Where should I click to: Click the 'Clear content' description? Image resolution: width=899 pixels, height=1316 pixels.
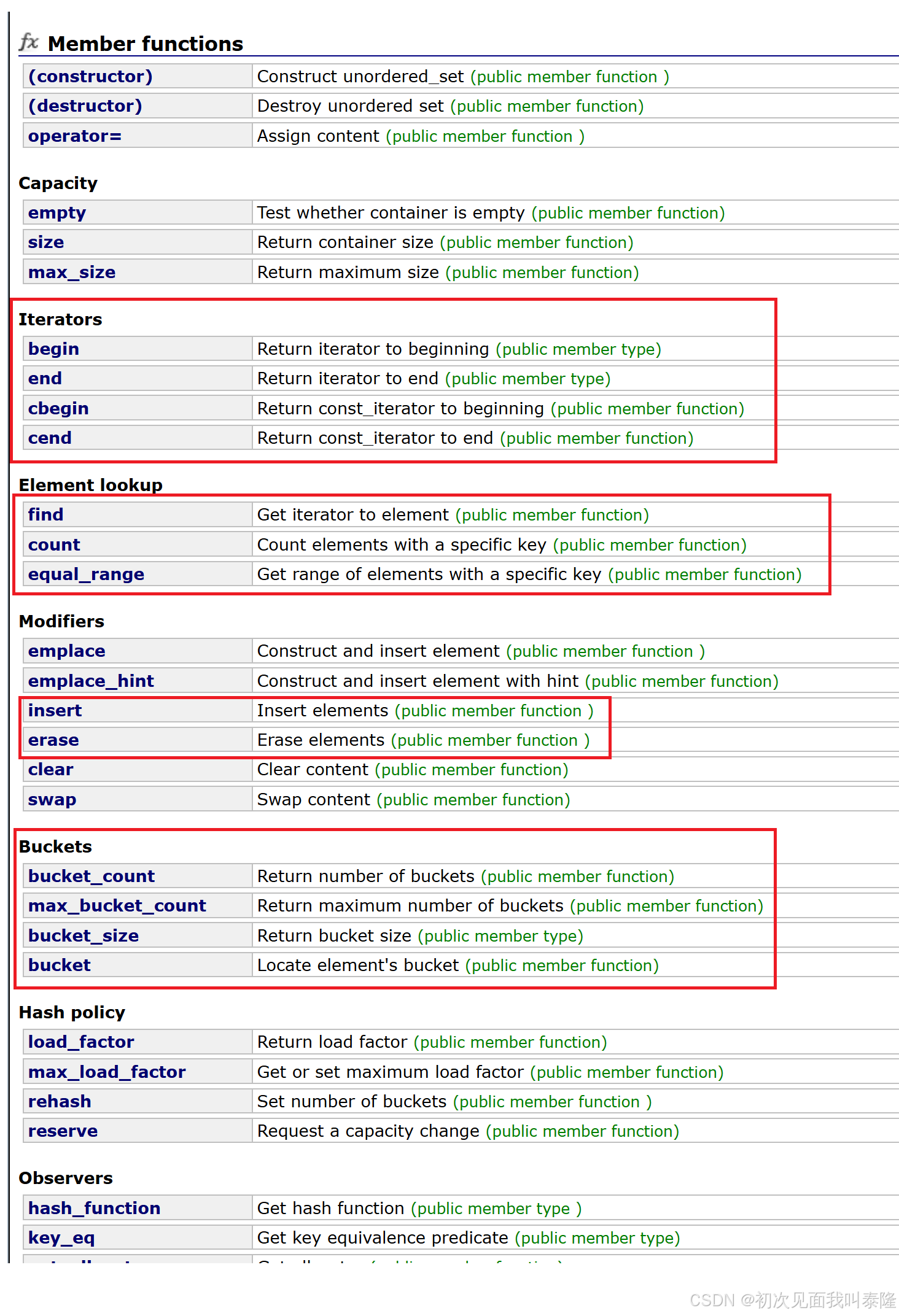pyautogui.click(x=313, y=769)
